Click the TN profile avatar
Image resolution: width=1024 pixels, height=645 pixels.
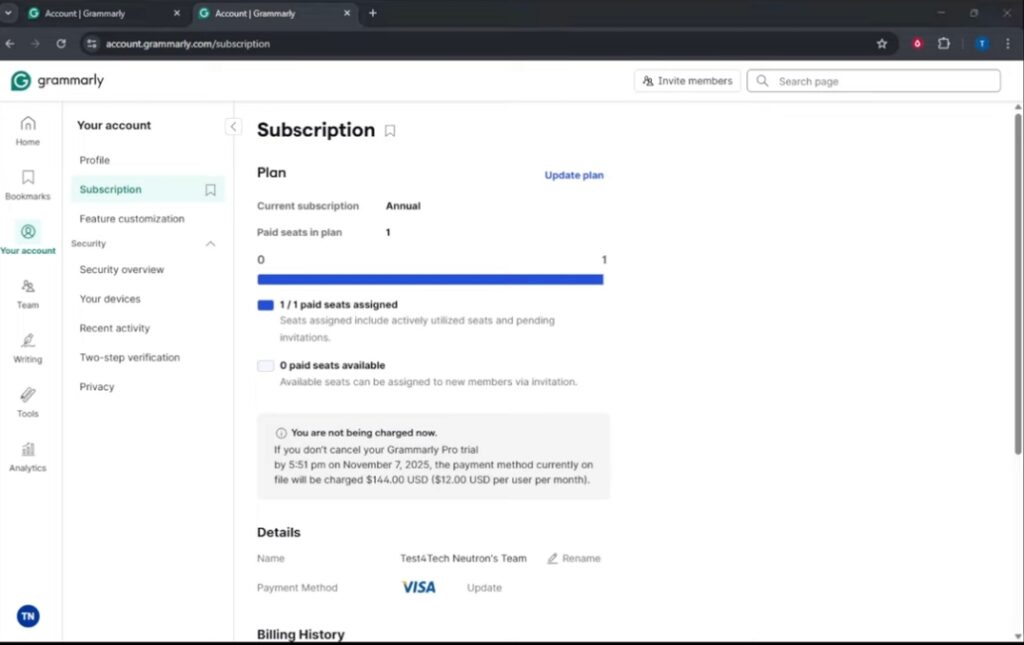click(28, 616)
